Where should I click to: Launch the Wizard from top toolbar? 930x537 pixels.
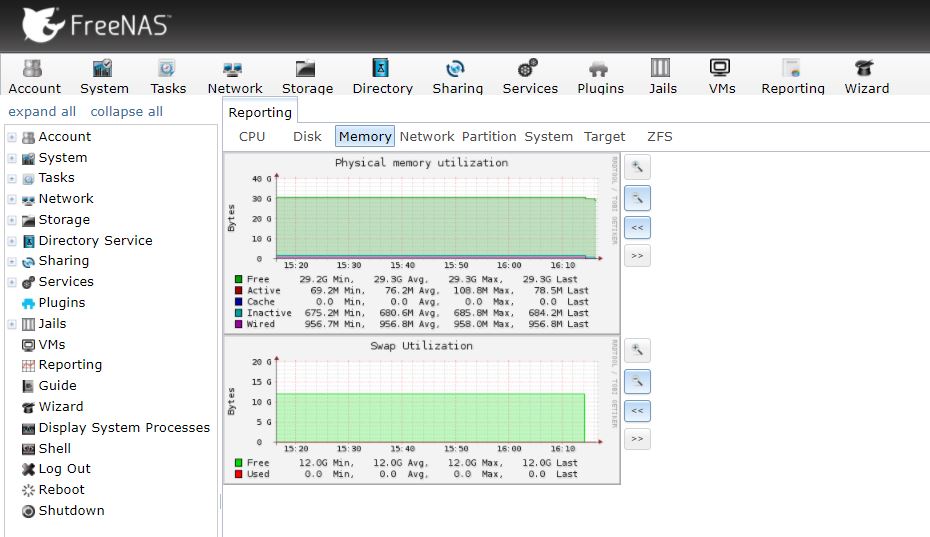click(866, 77)
